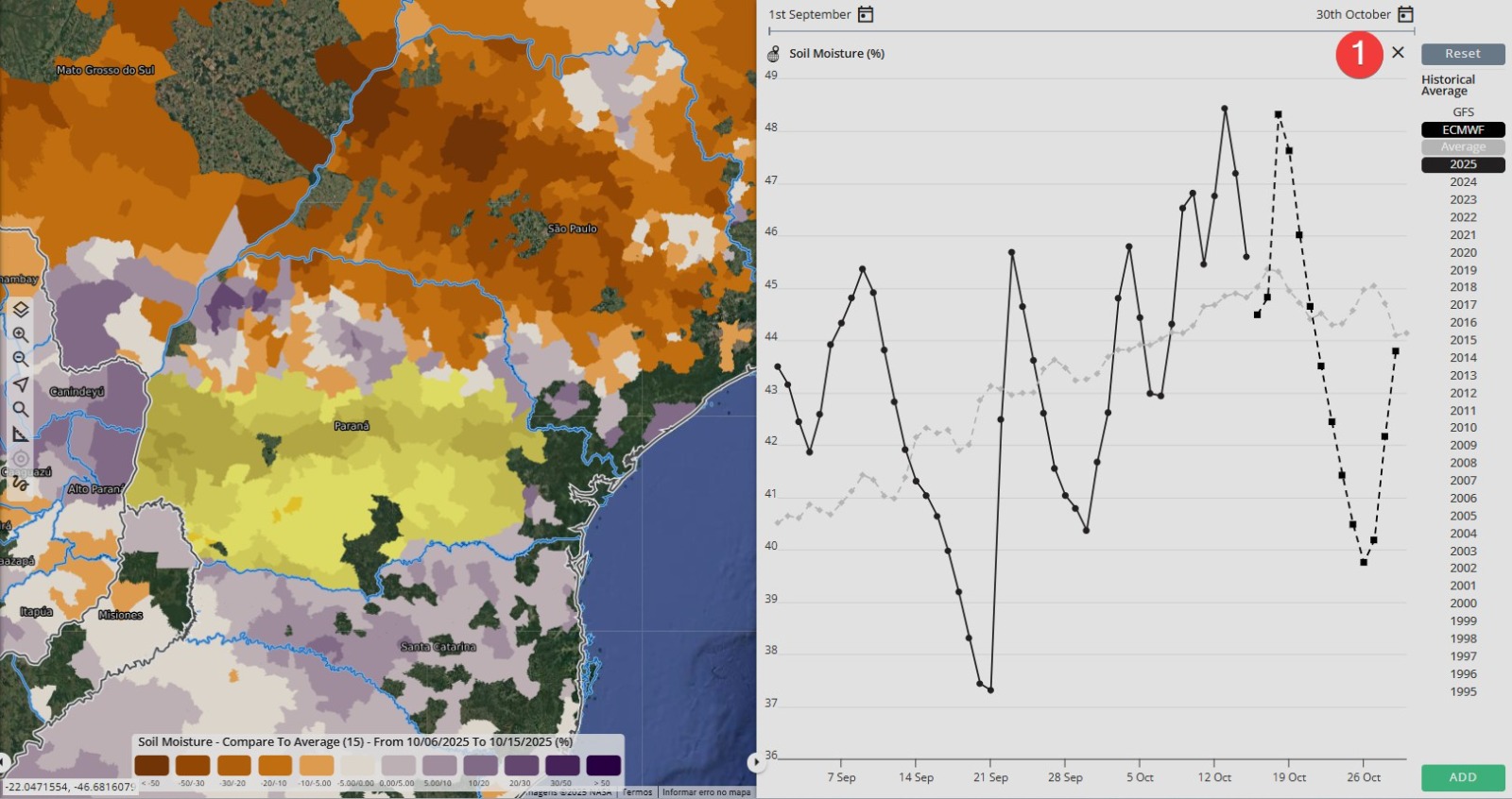Toggle the GFS forecast model
The height and width of the screenshot is (799, 1512).
point(1463,112)
